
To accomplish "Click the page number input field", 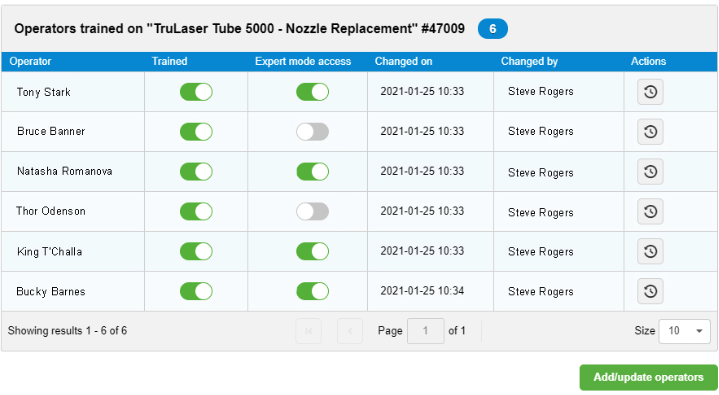I will (426, 331).
